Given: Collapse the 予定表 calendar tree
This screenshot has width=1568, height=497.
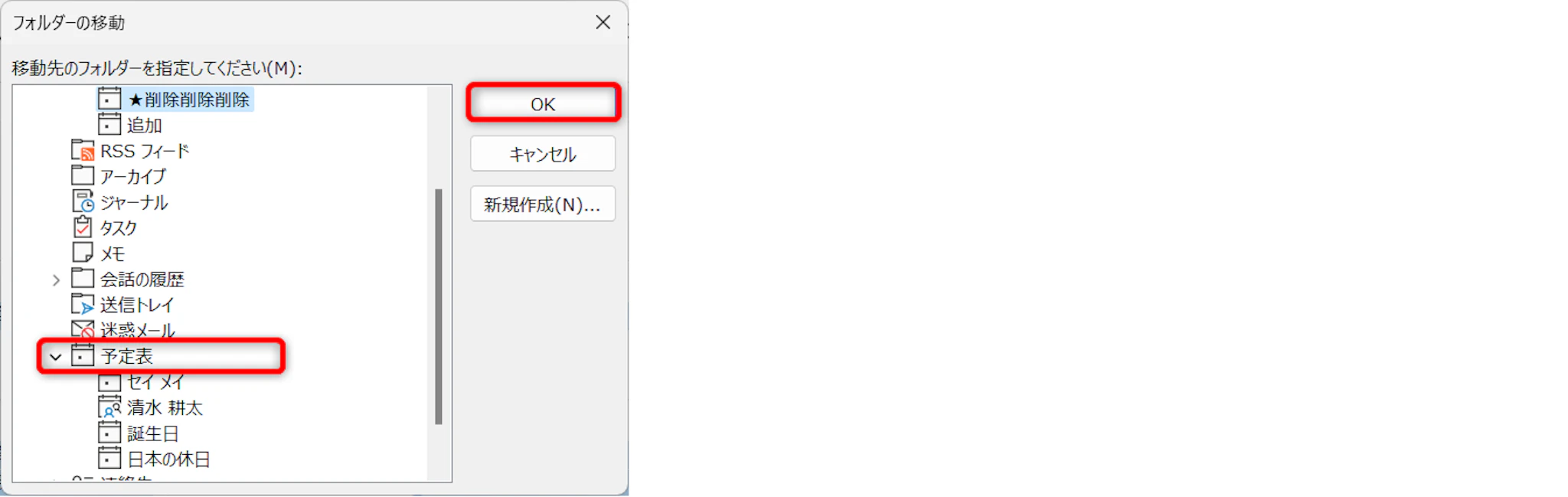Looking at the screenshot, I should pos(55,357).
